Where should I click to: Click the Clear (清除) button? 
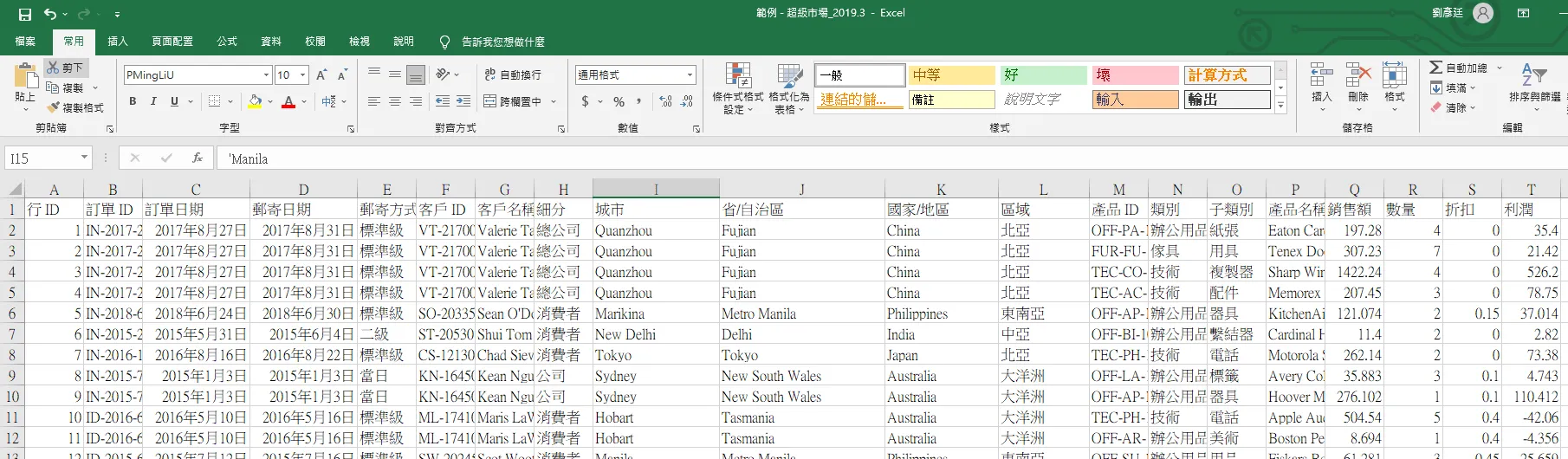click(1452, 107)
